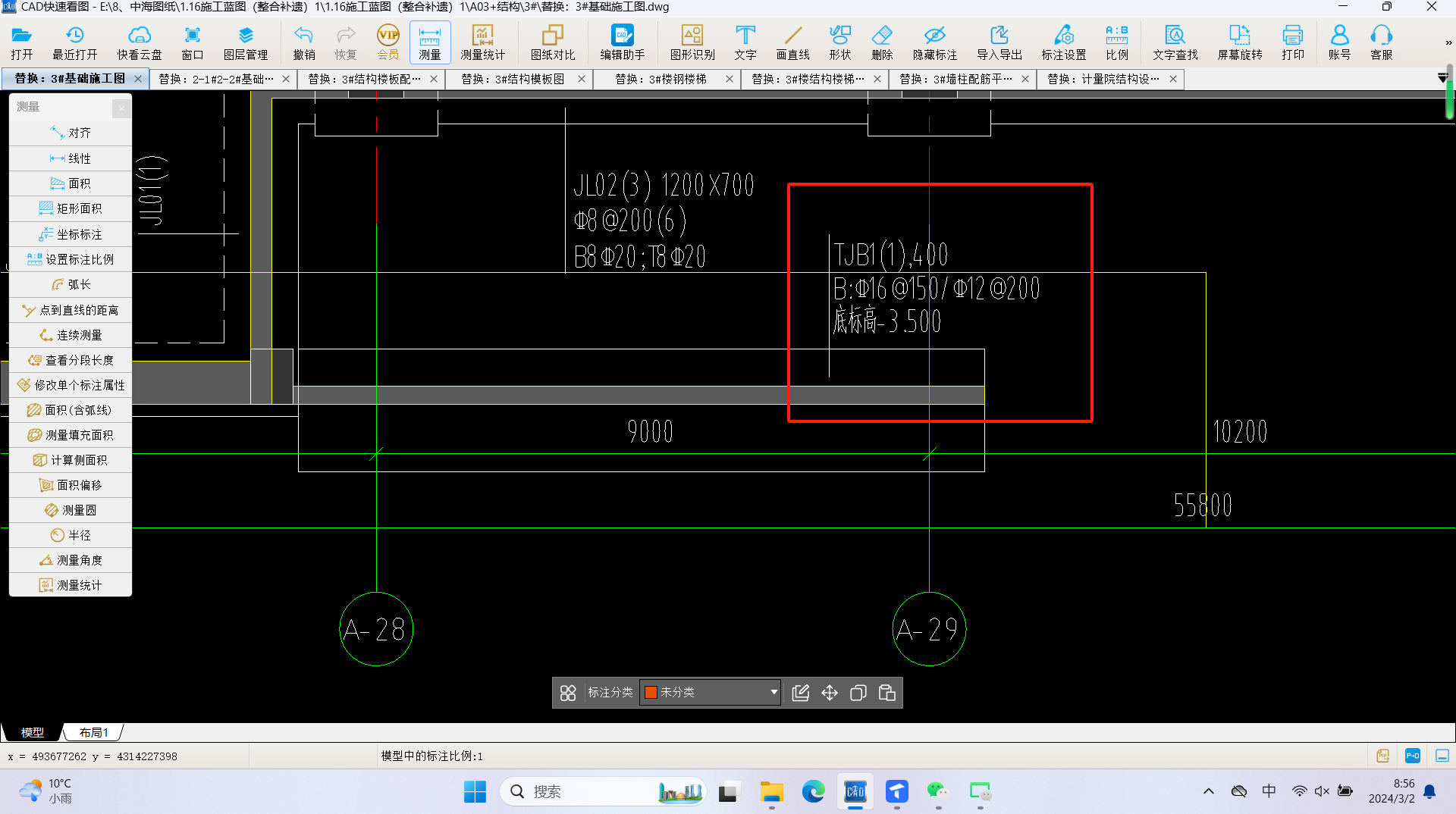Viewport: 1456px width, 814px height.
Task: Choose 矩形面积 rectangle area
Action: coord(71,208)
